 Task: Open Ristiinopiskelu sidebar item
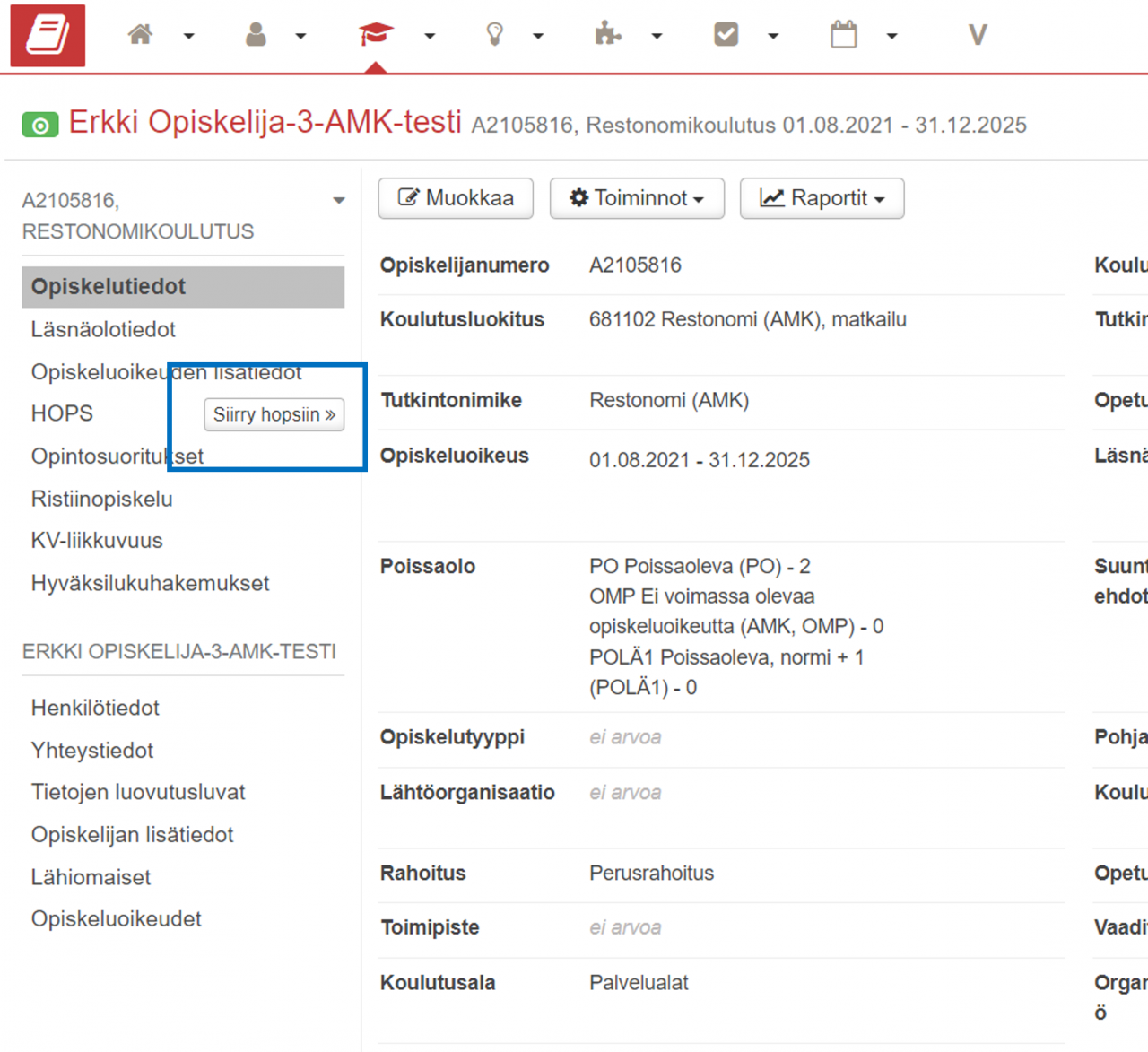click(x=102, y=499)
